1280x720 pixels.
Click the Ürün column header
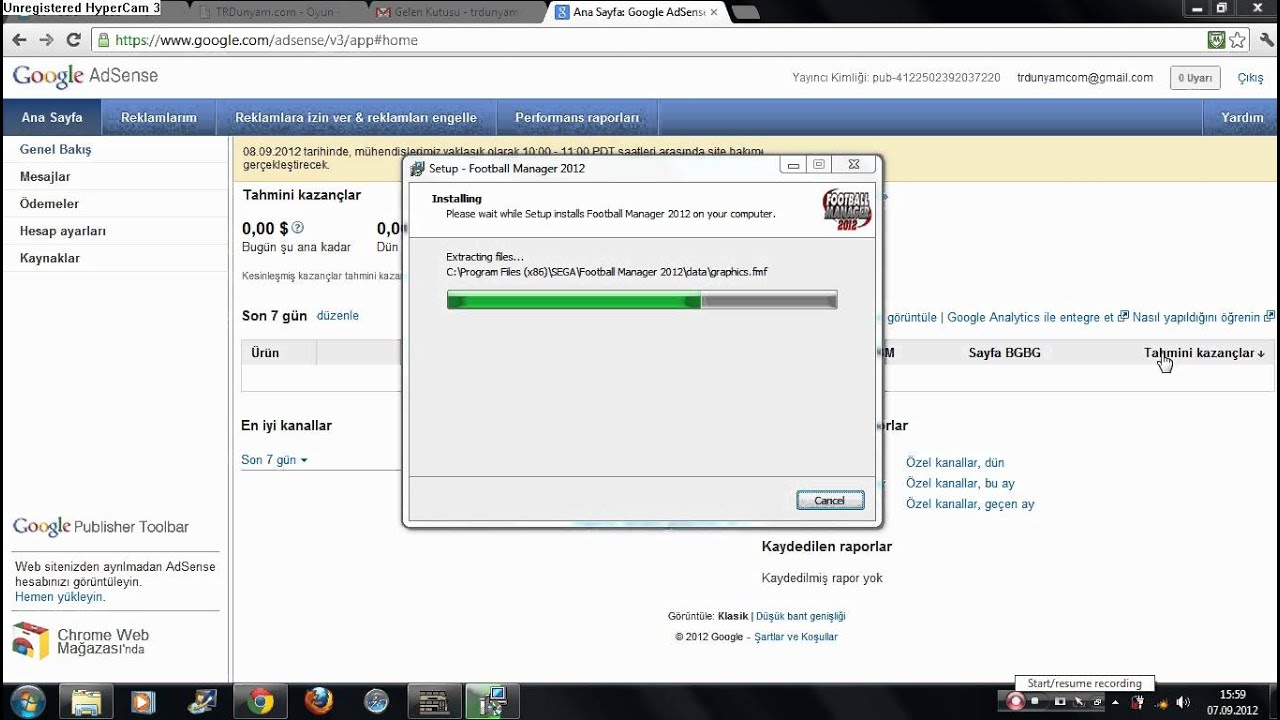pos(265,353)
